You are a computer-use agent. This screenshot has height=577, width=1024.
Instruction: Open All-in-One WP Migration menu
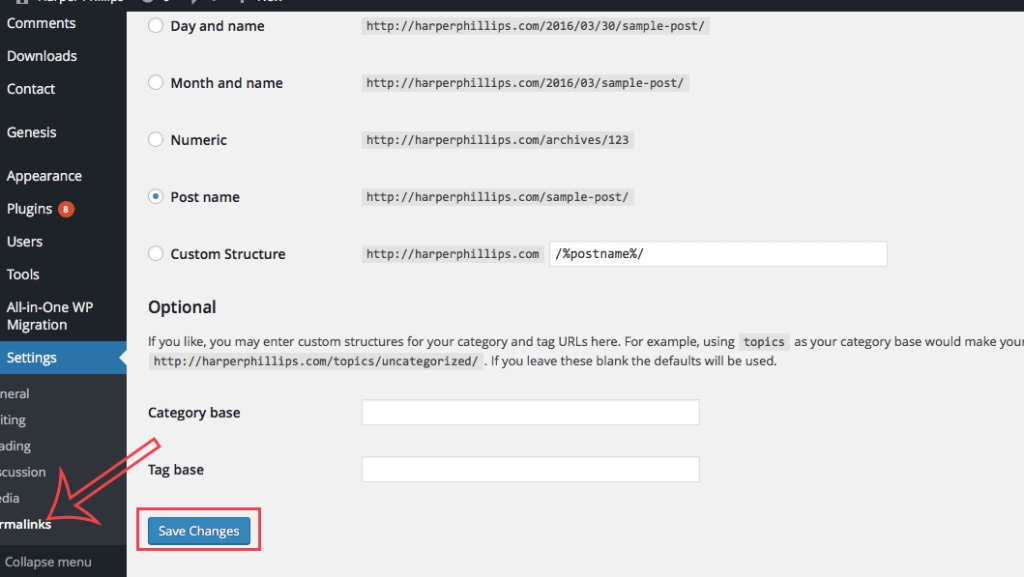[x=50, y=316]
